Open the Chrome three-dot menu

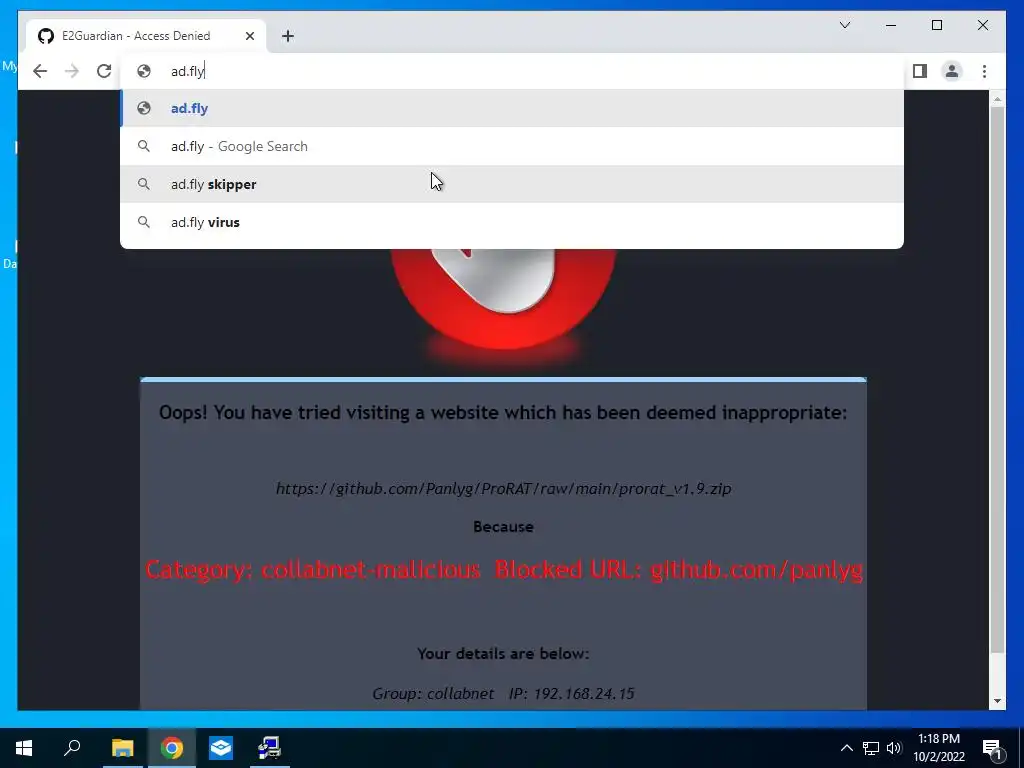click(984, 71)
